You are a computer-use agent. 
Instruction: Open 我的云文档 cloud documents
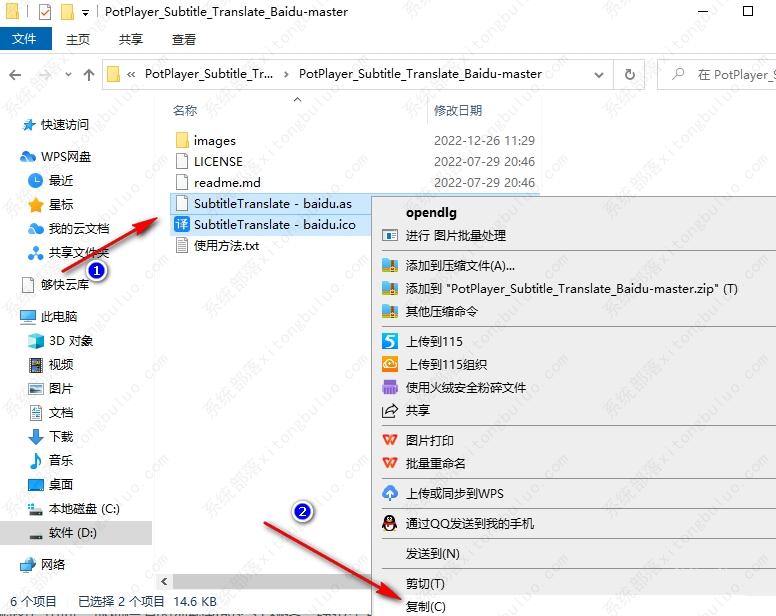(x=79, y=229)
